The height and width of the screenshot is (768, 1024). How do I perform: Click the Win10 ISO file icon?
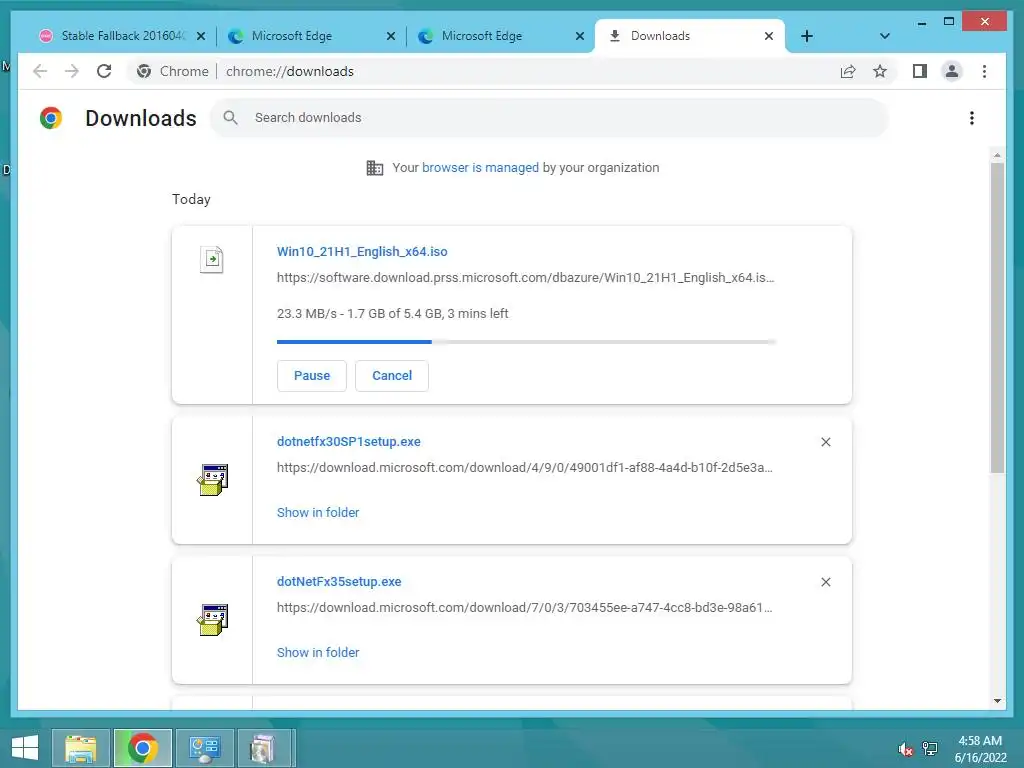(212, 259)
